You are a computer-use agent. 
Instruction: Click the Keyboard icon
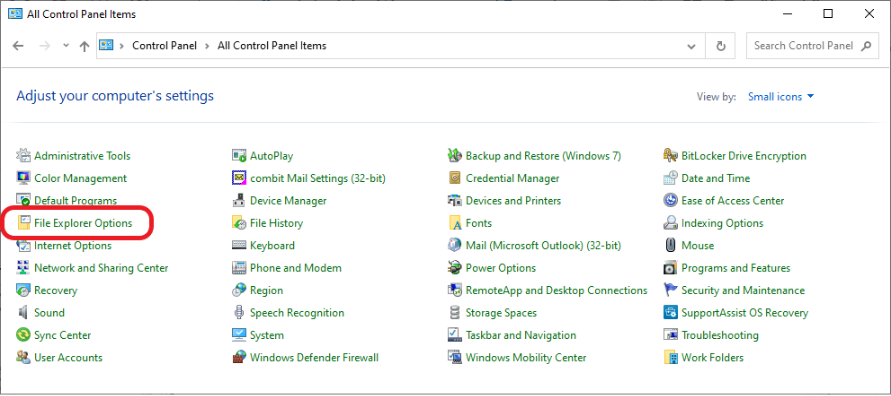(239, 245)
